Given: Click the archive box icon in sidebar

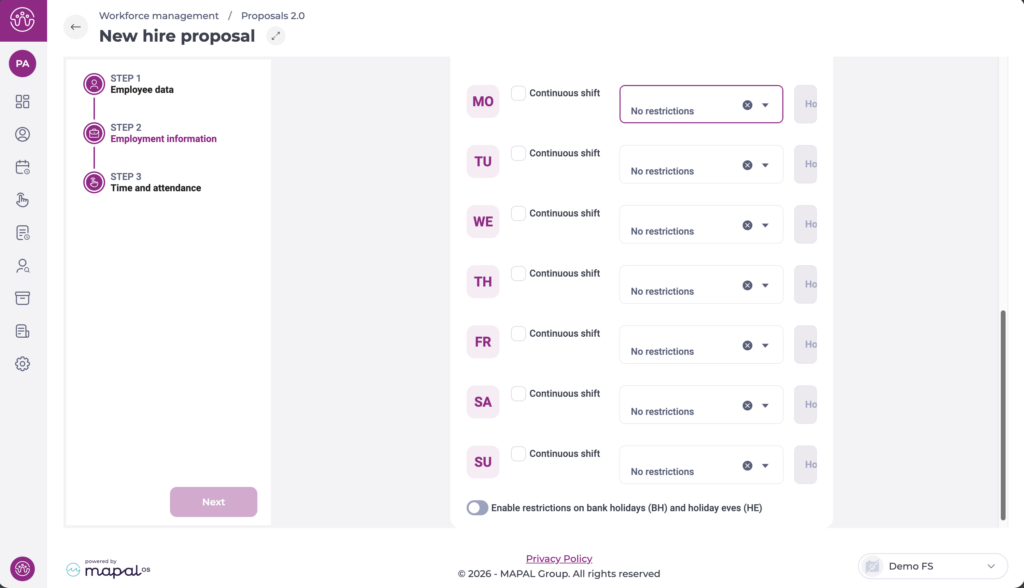Looking at the screenshot, I should [x=22, y=298].
